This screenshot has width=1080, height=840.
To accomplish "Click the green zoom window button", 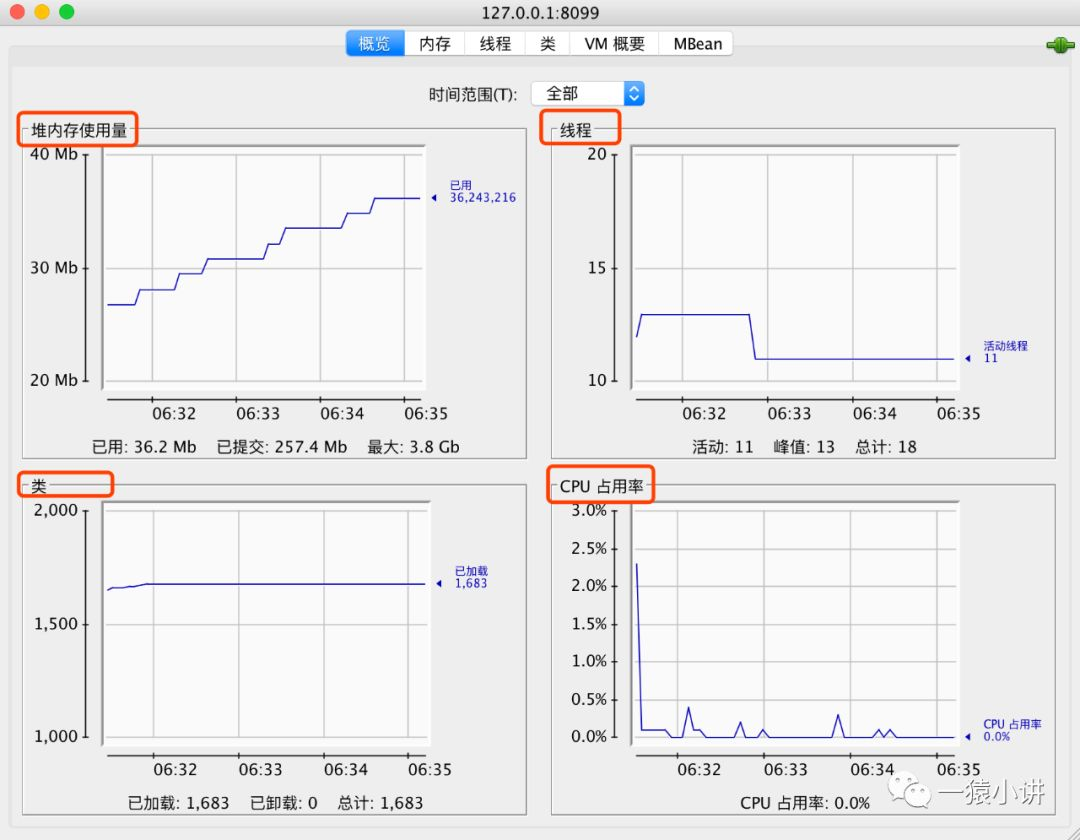I will pos(66,12).
